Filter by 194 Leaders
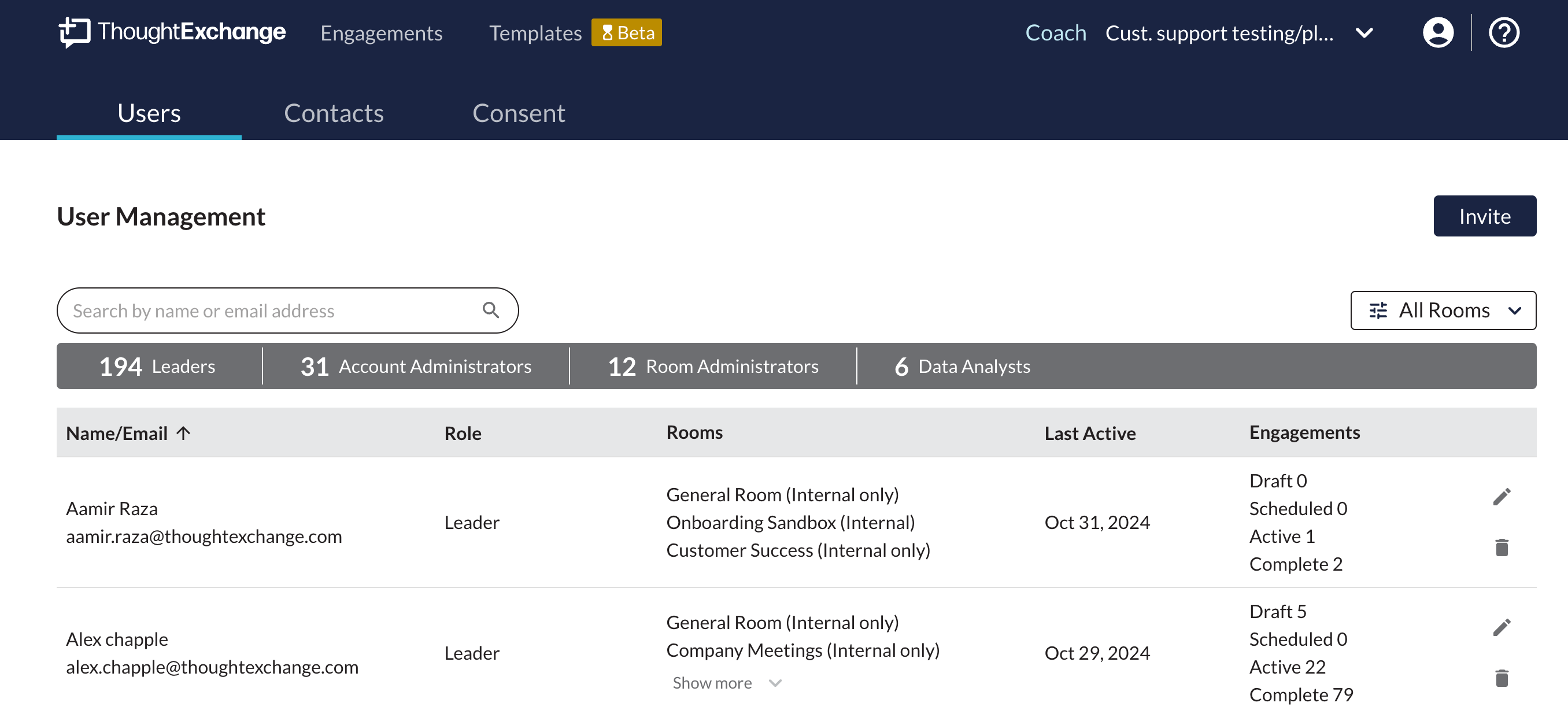1568x710 pixels. coord(157,367)
